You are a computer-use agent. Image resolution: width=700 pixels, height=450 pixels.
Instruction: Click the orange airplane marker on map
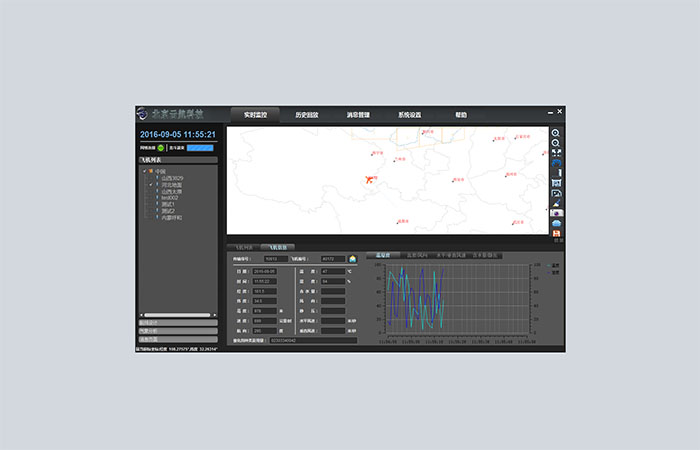[x=370, y=180]
